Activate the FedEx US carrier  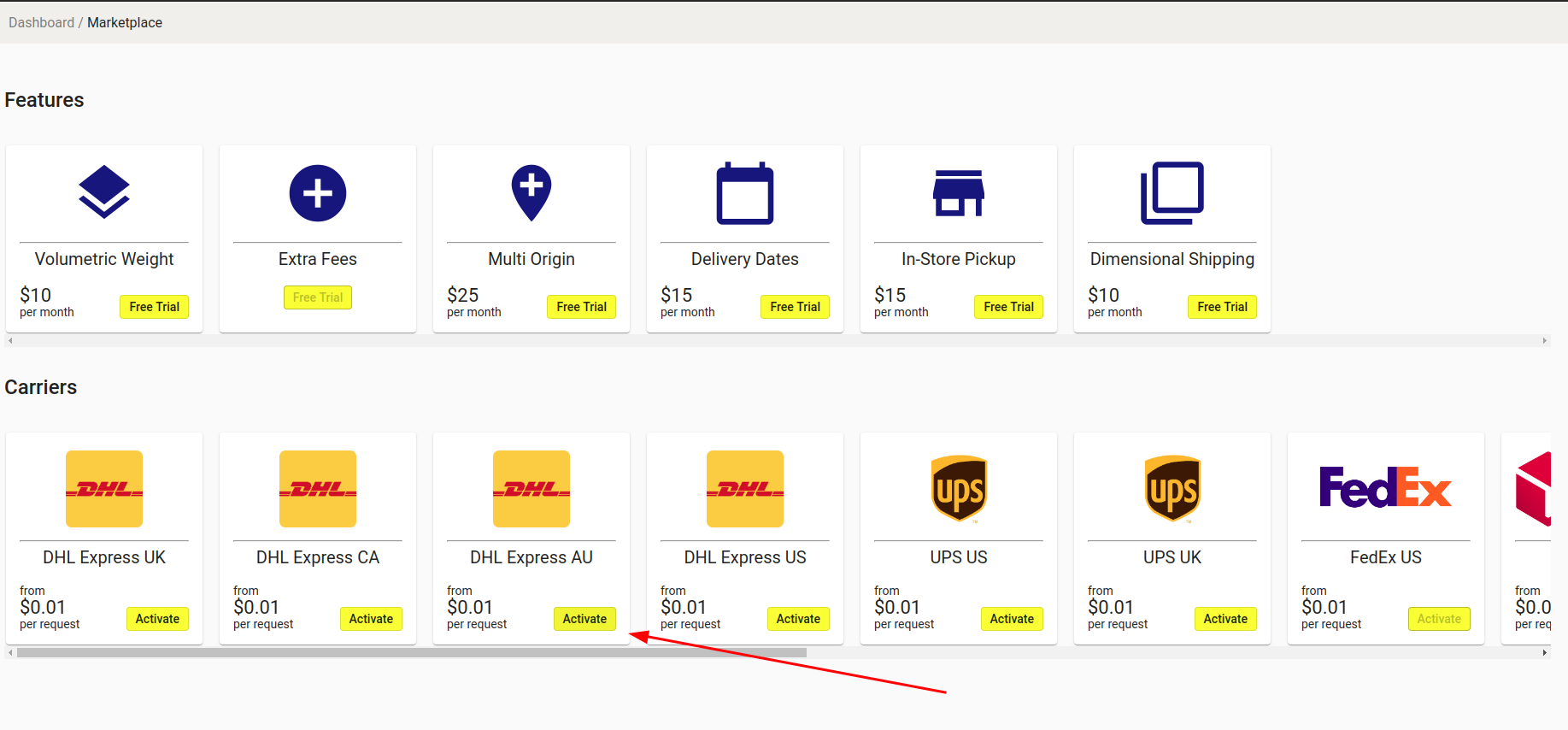click(1440, 619)
